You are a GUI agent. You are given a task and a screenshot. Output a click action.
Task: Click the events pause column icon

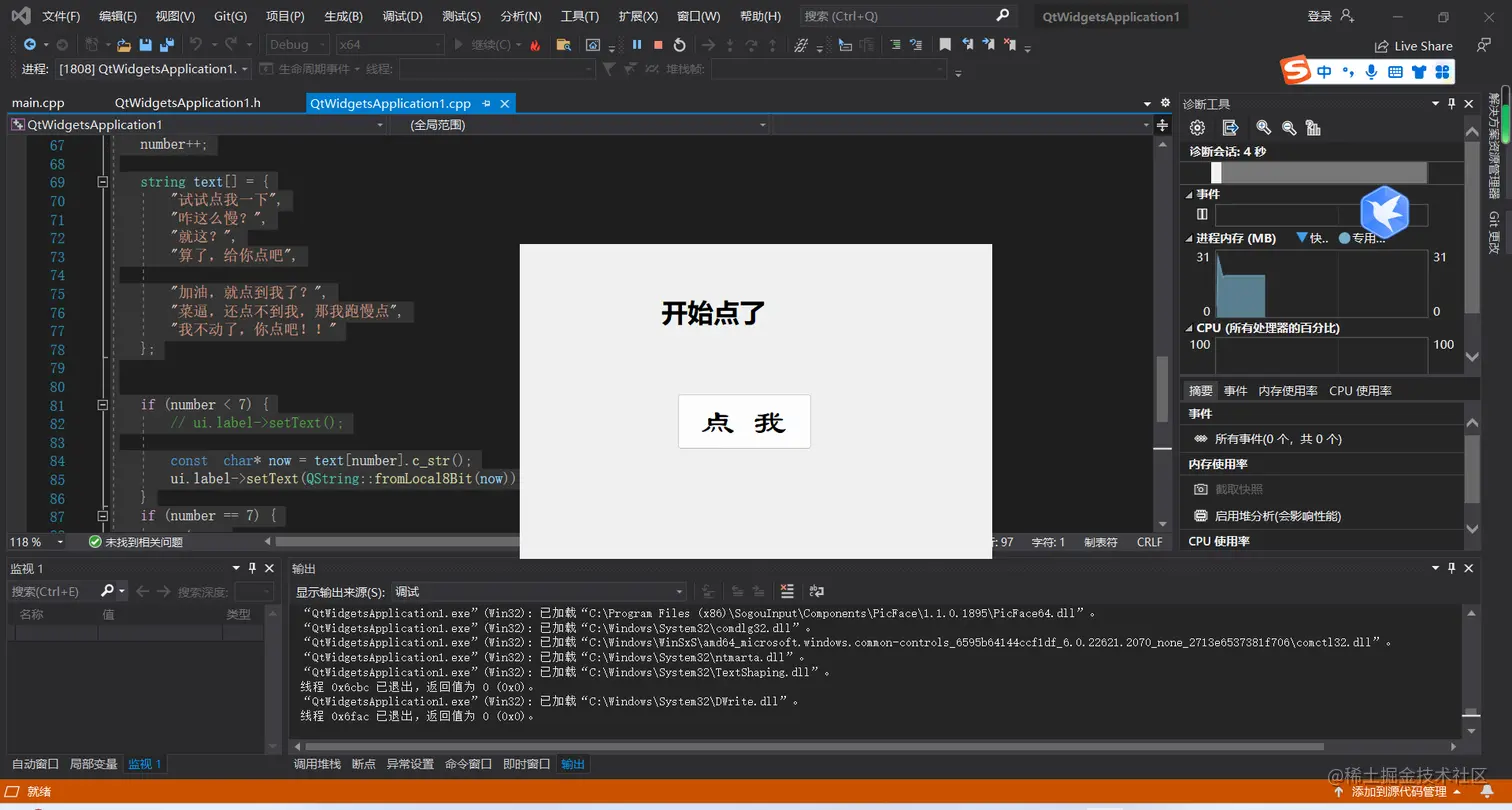click(x=1202, y=214)
